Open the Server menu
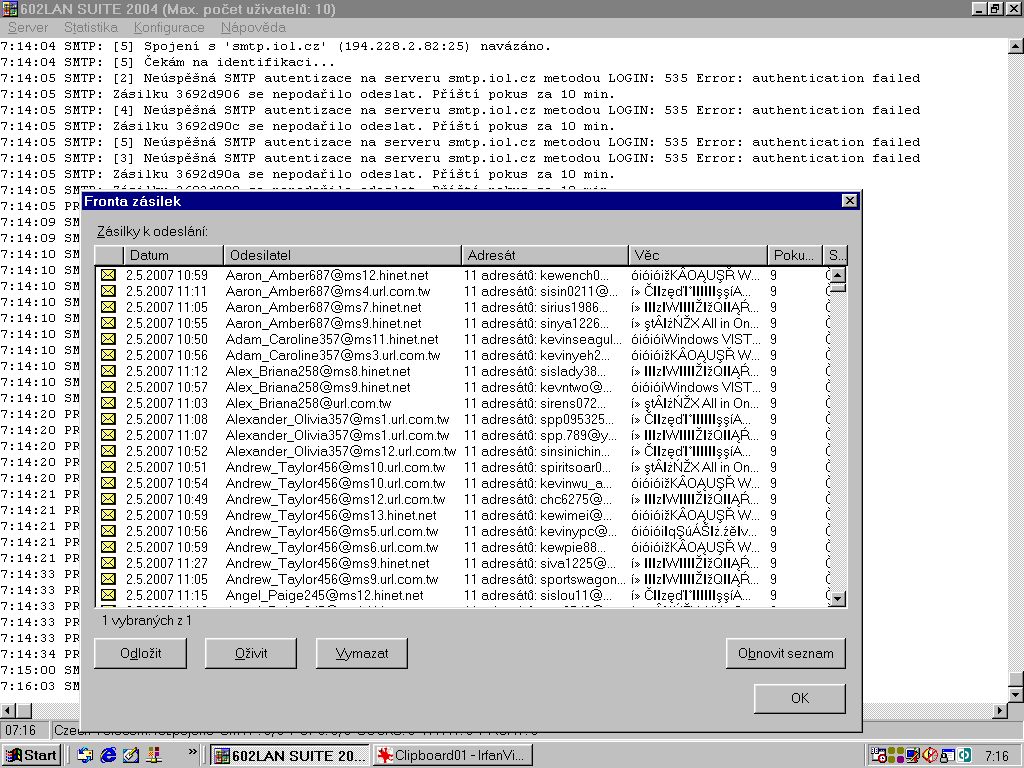Viewport: 1024px width, 768px height. point(28,27)
